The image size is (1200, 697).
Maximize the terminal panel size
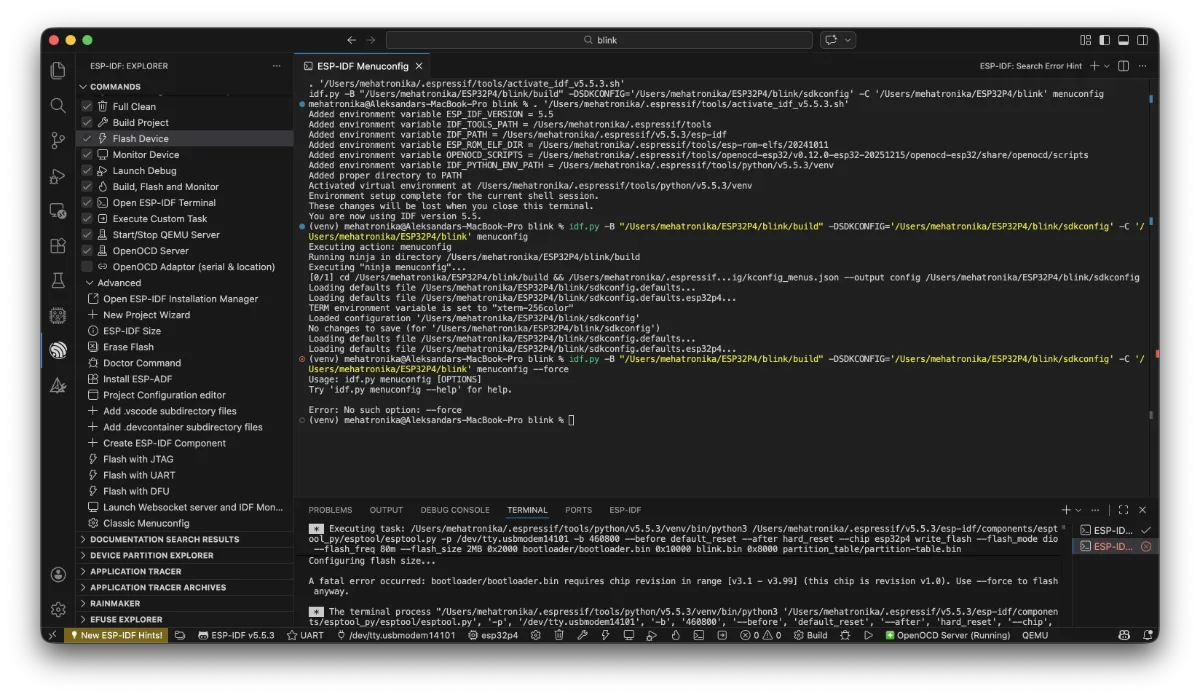coord(1123,510)
